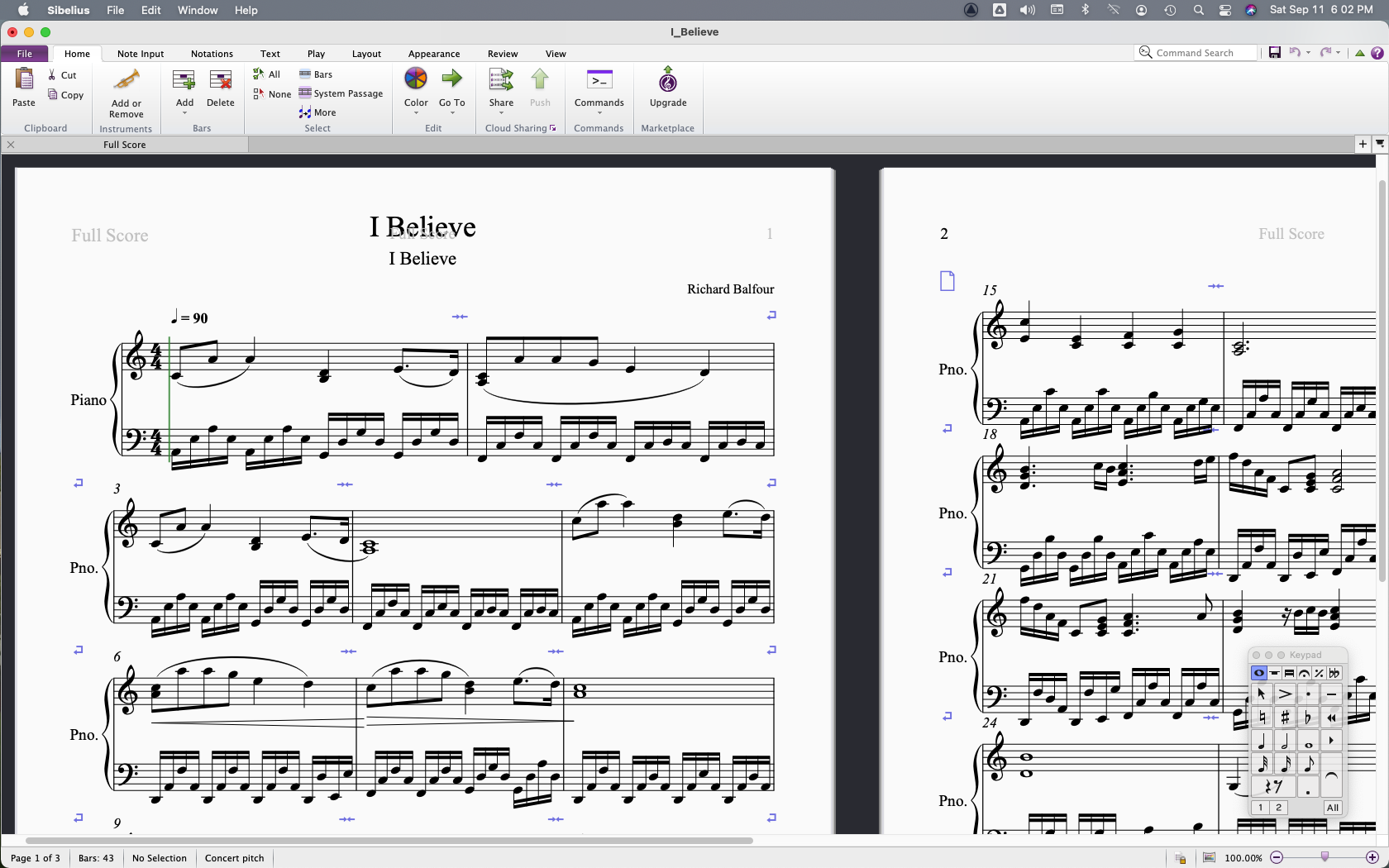Click the sharp accidental on Keypad
This screenshot has width=1389, height=868.
[1285, 717]
